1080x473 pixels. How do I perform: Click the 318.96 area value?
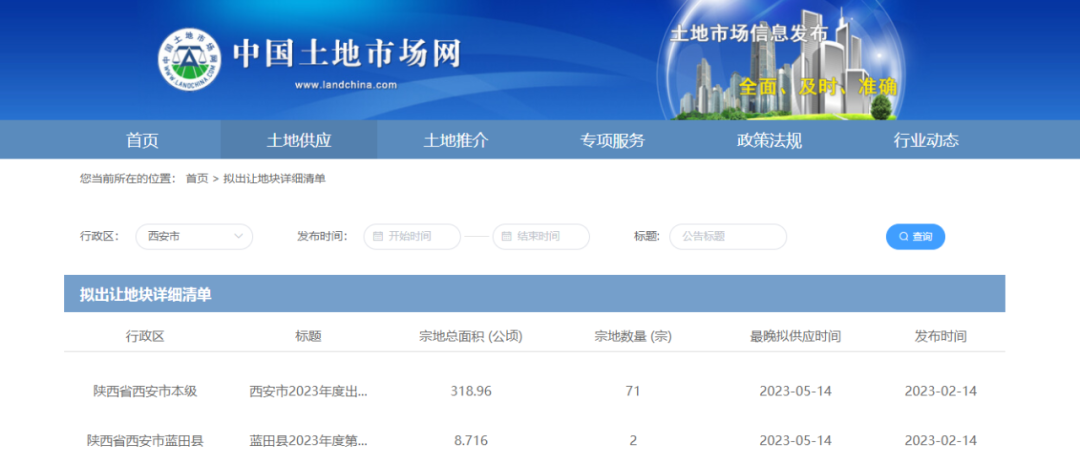click(471, 391)
